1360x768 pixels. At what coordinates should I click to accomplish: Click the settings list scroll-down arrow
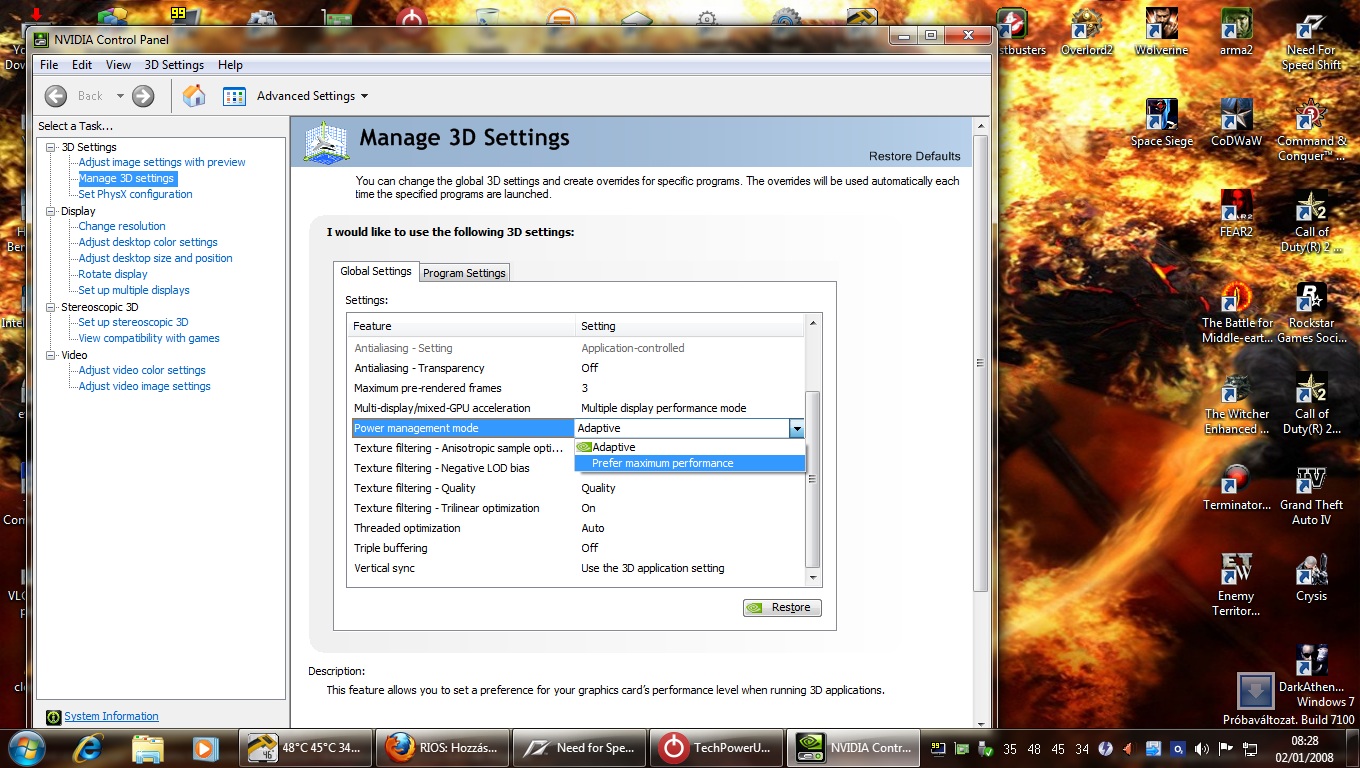pos(813,578)
